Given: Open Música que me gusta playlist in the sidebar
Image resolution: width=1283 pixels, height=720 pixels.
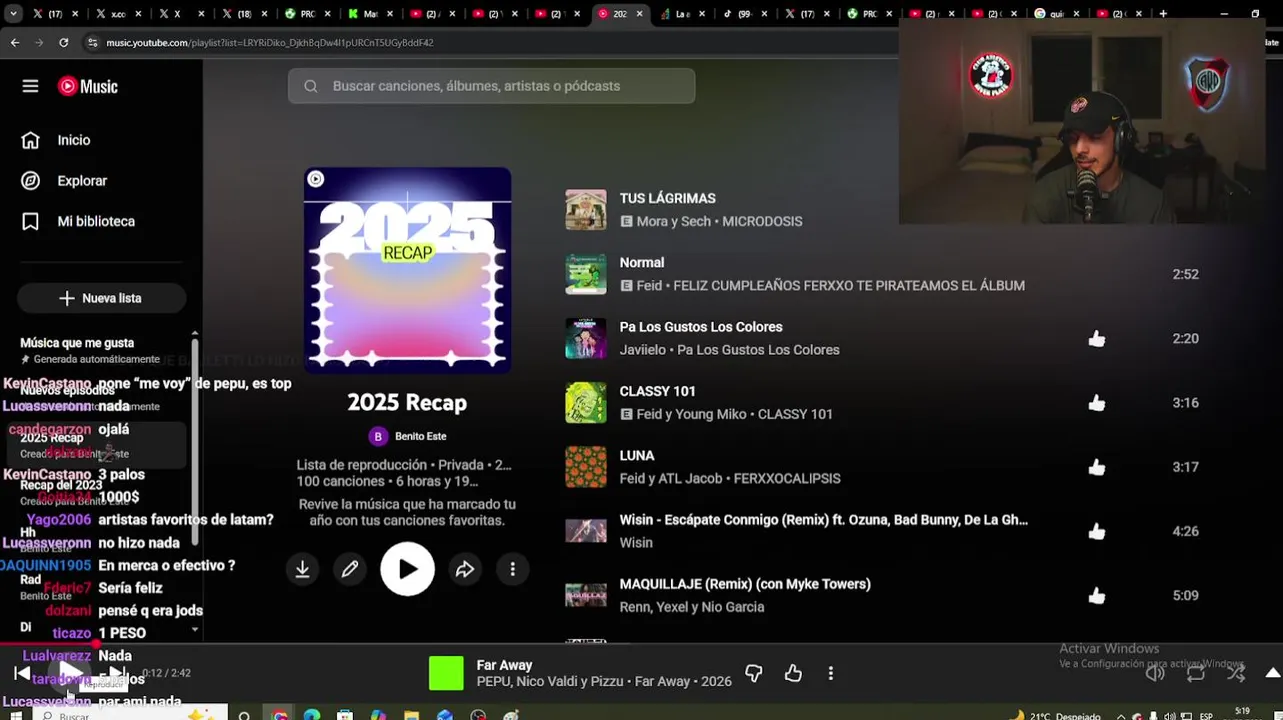Looking at the screenshot, I should pos(90,350).
